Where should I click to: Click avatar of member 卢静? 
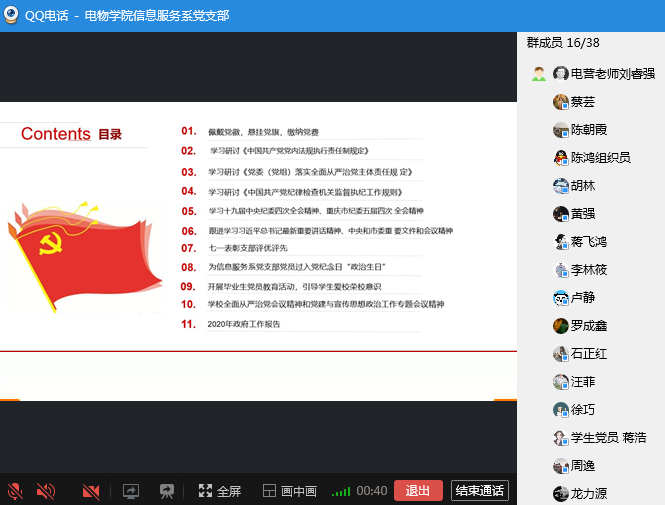[x=561, y=298]
